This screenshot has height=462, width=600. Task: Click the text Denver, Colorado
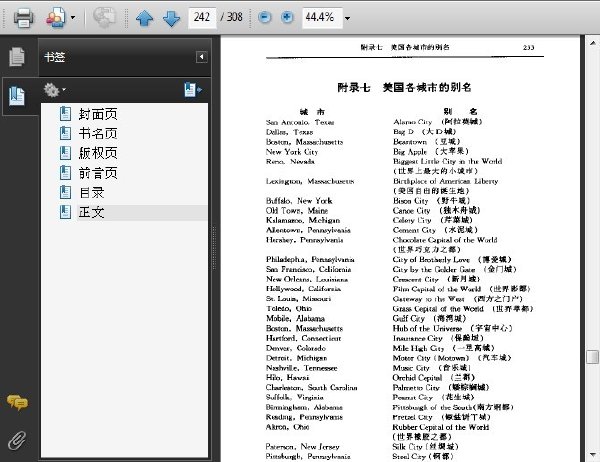coord(296,348)
